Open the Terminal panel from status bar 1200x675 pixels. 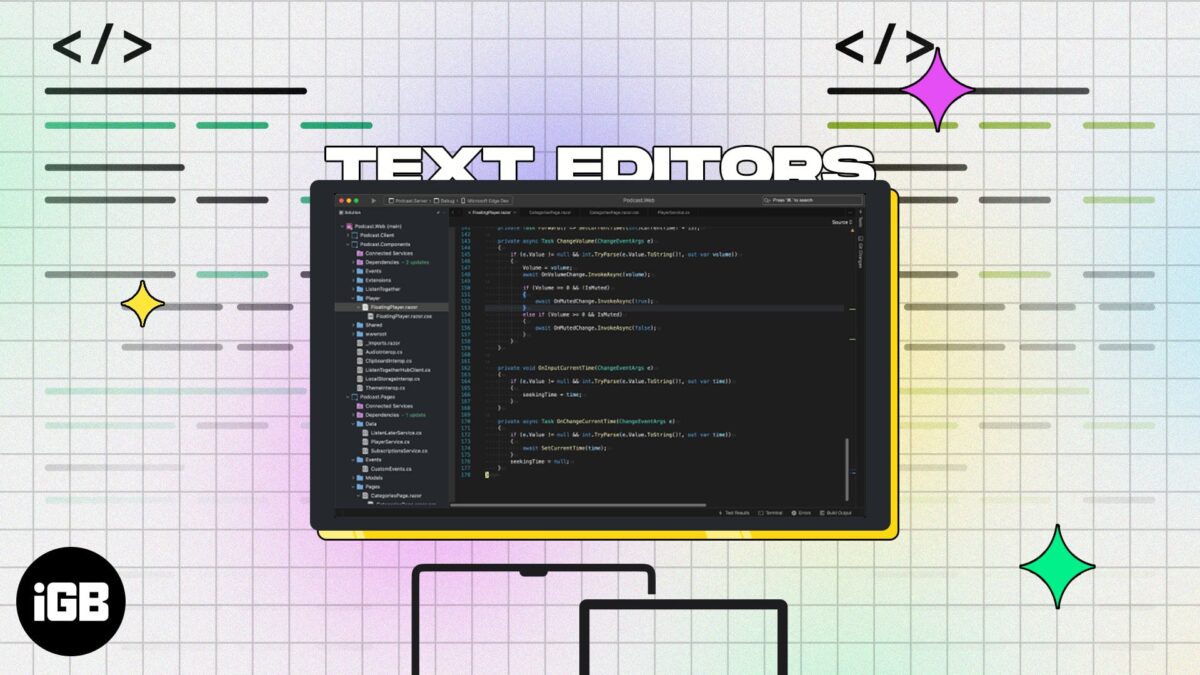click(772, 512)
